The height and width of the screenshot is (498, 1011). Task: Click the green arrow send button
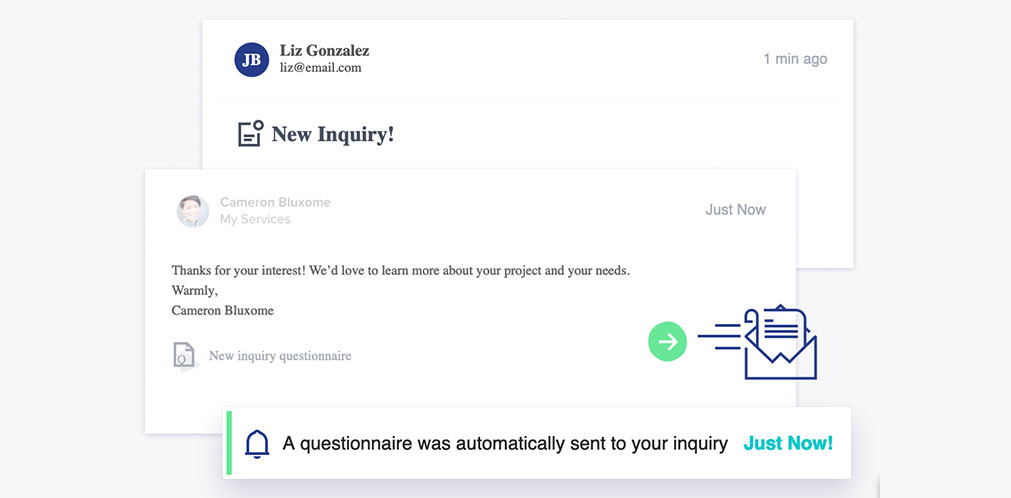[667, 341]
